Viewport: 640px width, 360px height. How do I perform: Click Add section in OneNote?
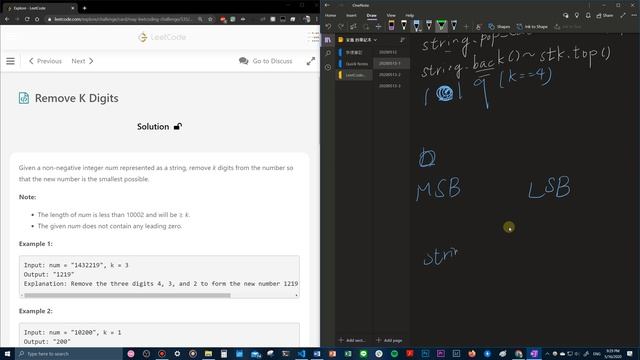click(x=352, y=340)
